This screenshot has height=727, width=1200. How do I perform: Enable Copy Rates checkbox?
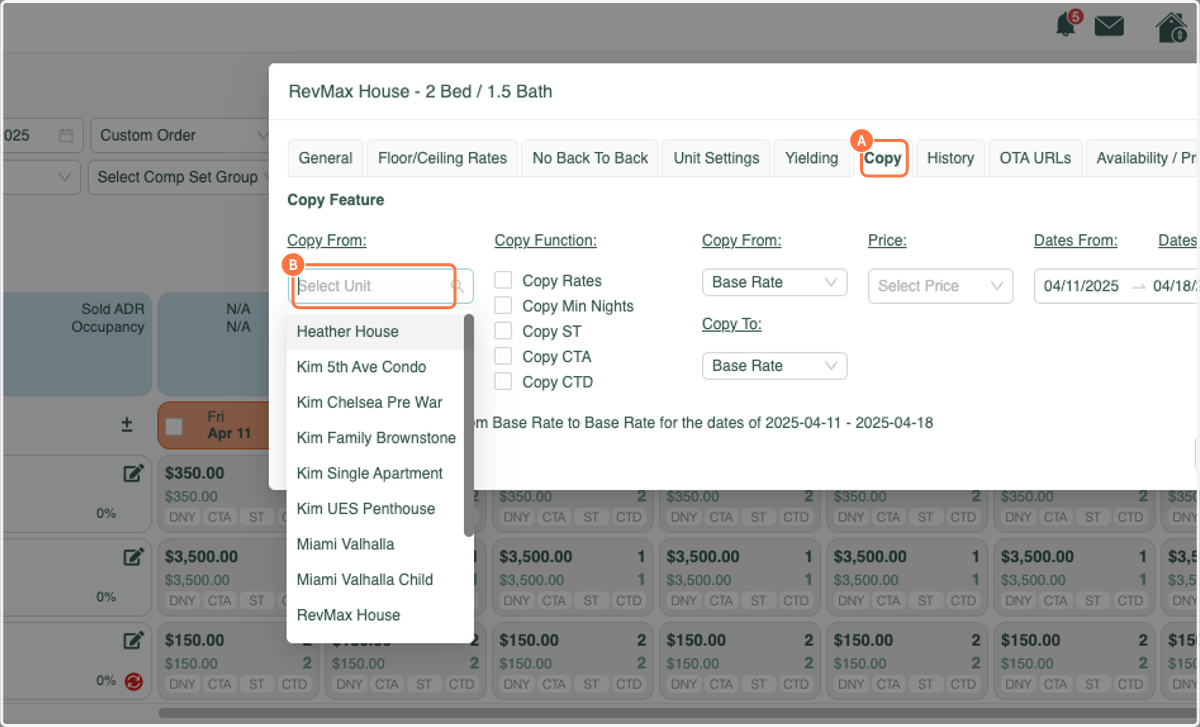pos(504,281)
